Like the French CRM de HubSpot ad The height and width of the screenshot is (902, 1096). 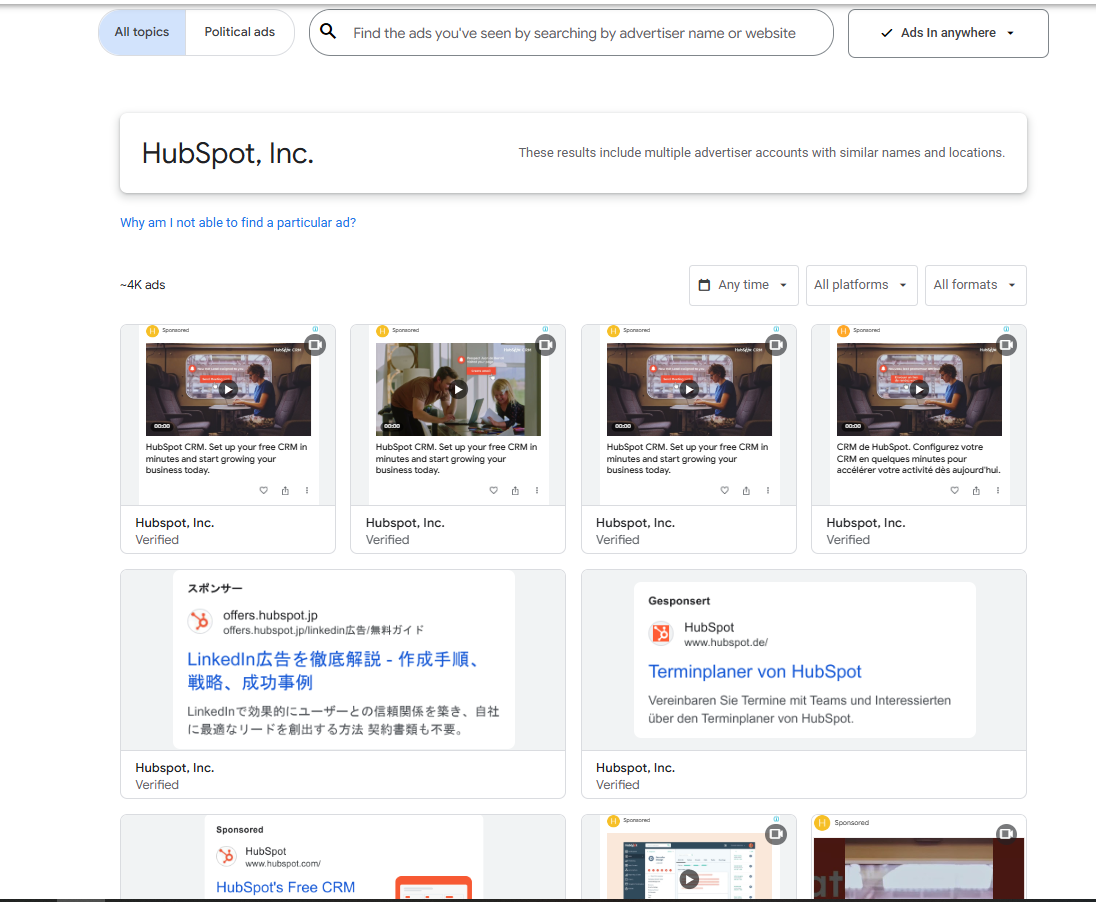coord(954,490)
